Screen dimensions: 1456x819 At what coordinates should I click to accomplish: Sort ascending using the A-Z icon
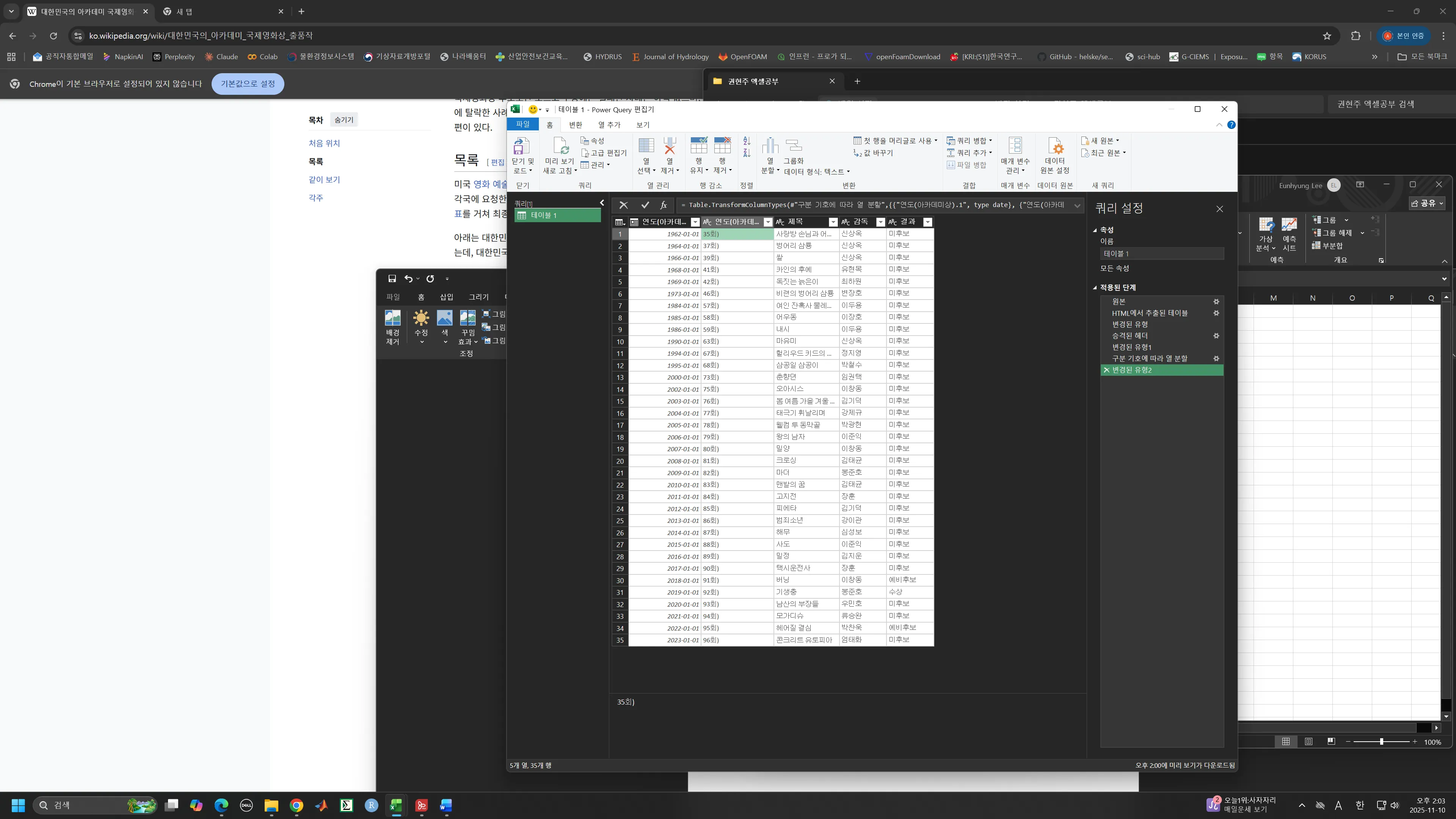coord(747,141)
